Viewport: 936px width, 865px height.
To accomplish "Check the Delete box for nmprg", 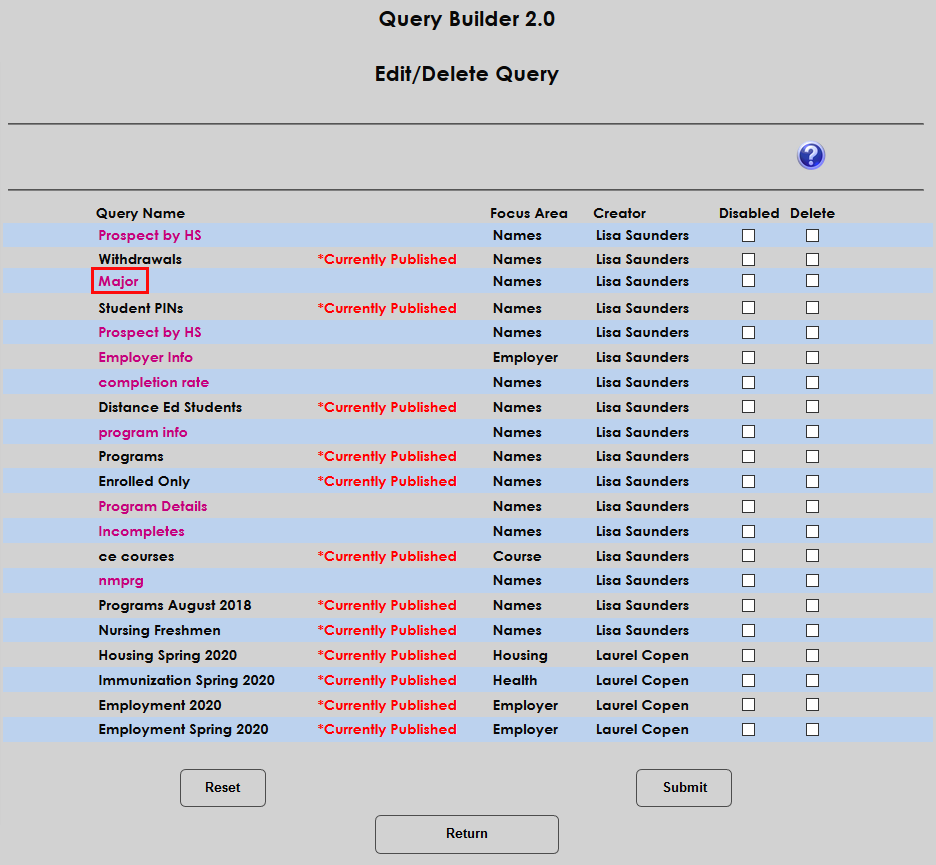I will pyautogui.click(x=812, y=580).
